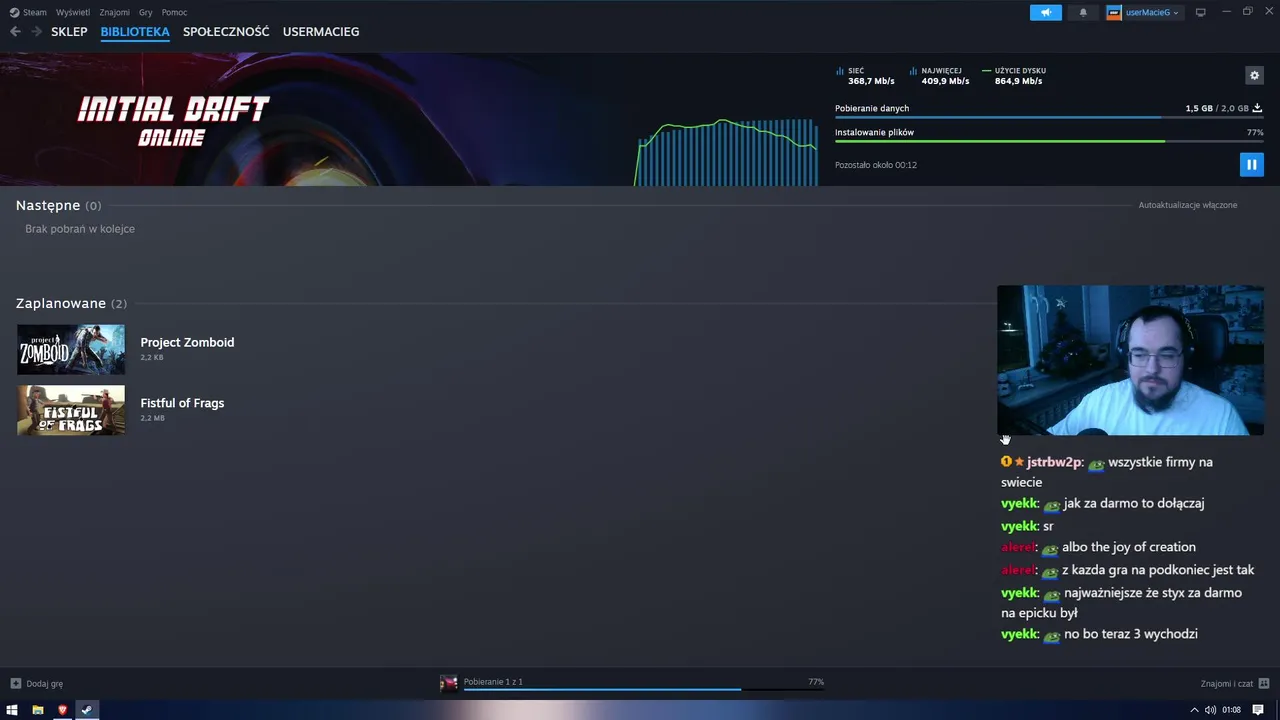Open Project Zomboid thumbnail

[71, 349]
